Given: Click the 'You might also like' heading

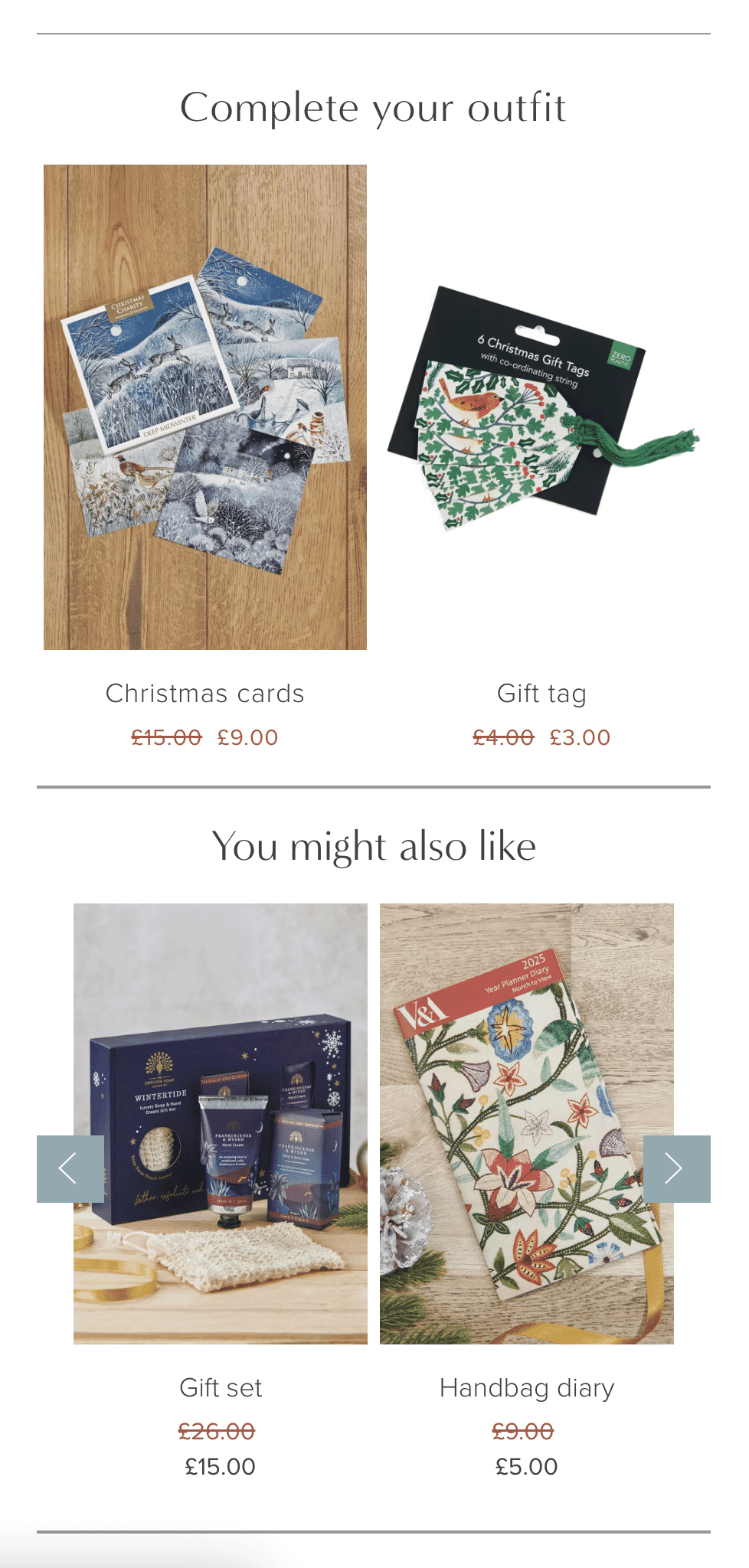Looking at the screenshot, I should tap(374, 847).
